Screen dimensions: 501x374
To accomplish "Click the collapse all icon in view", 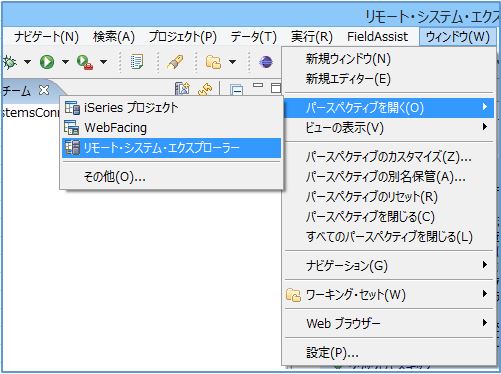I will pos(236,90).
